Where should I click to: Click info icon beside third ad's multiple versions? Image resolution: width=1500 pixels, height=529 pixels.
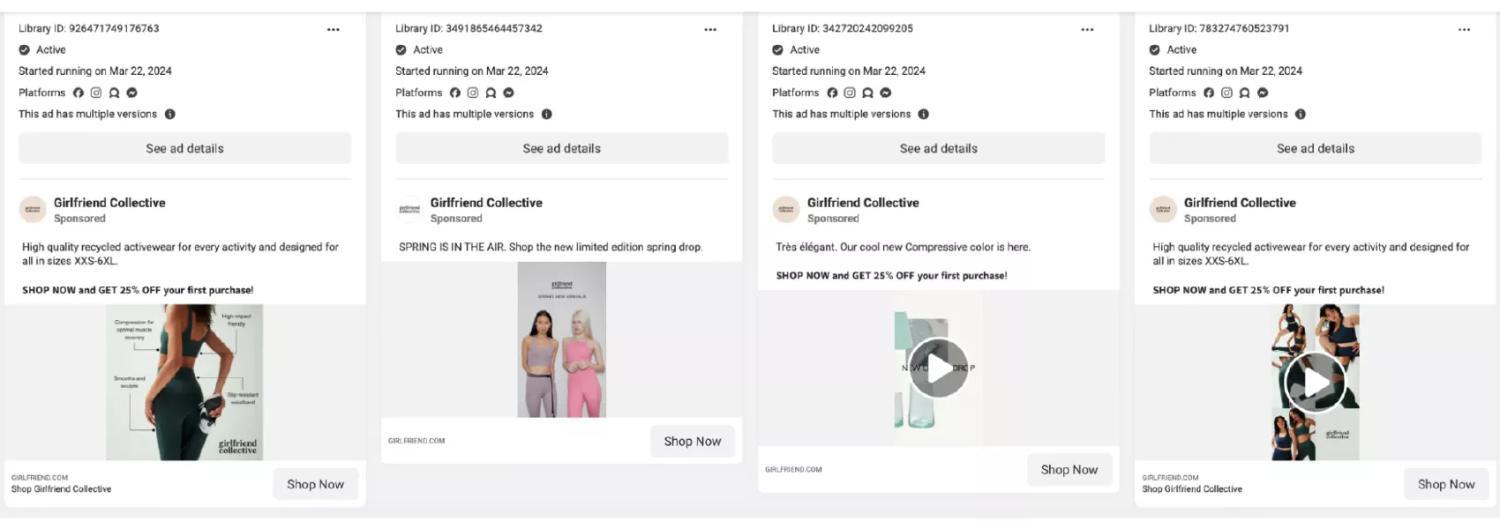coord(923,114)
